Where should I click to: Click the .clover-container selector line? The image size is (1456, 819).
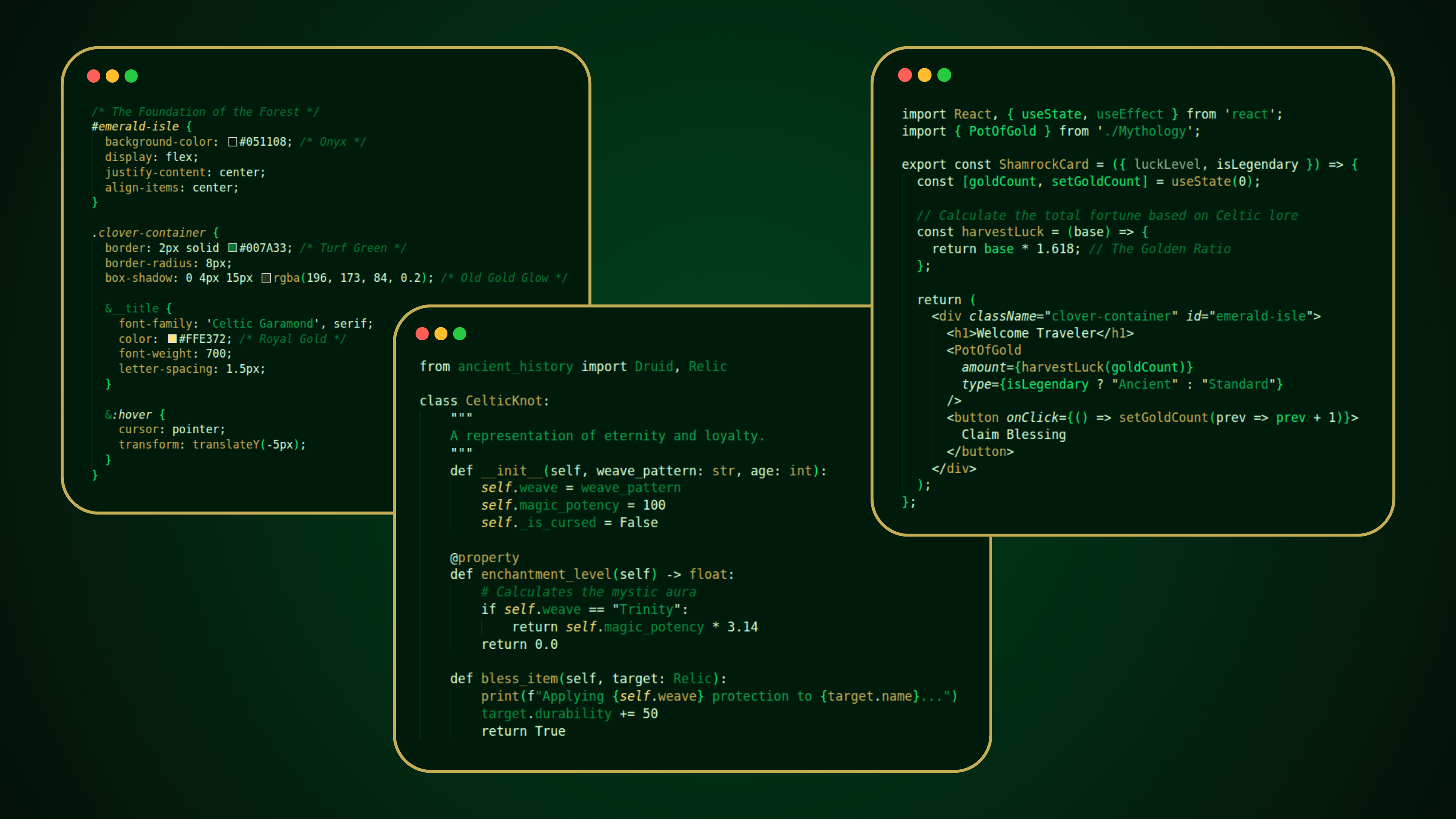149,232
